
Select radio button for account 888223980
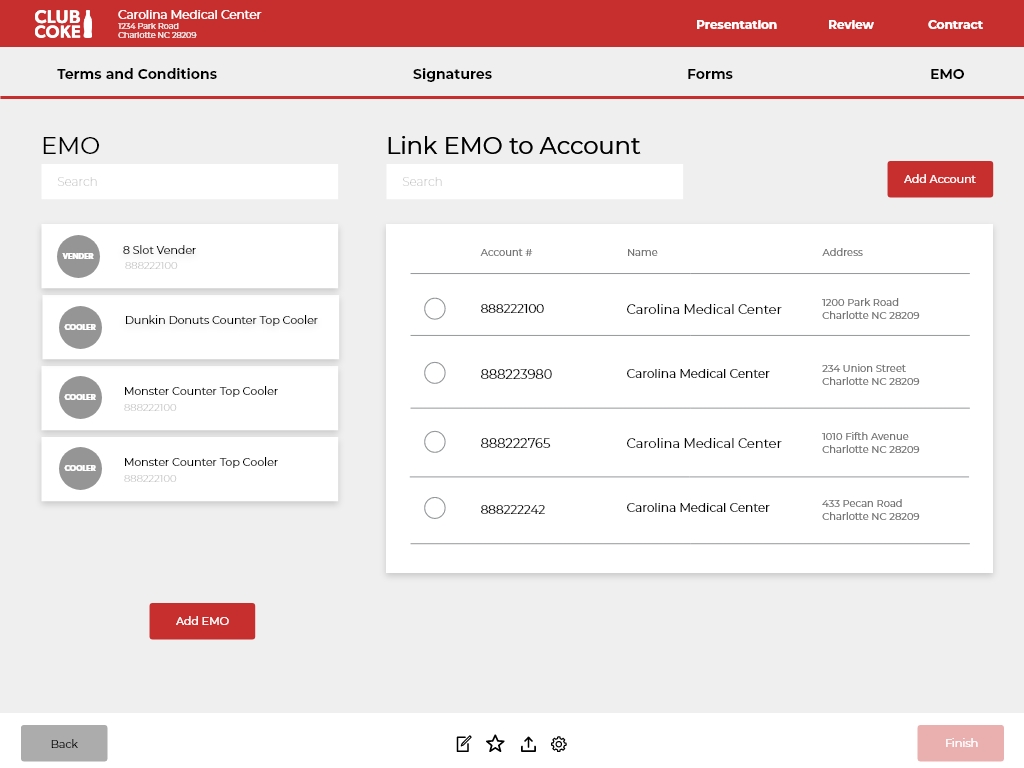pos(435,373)
